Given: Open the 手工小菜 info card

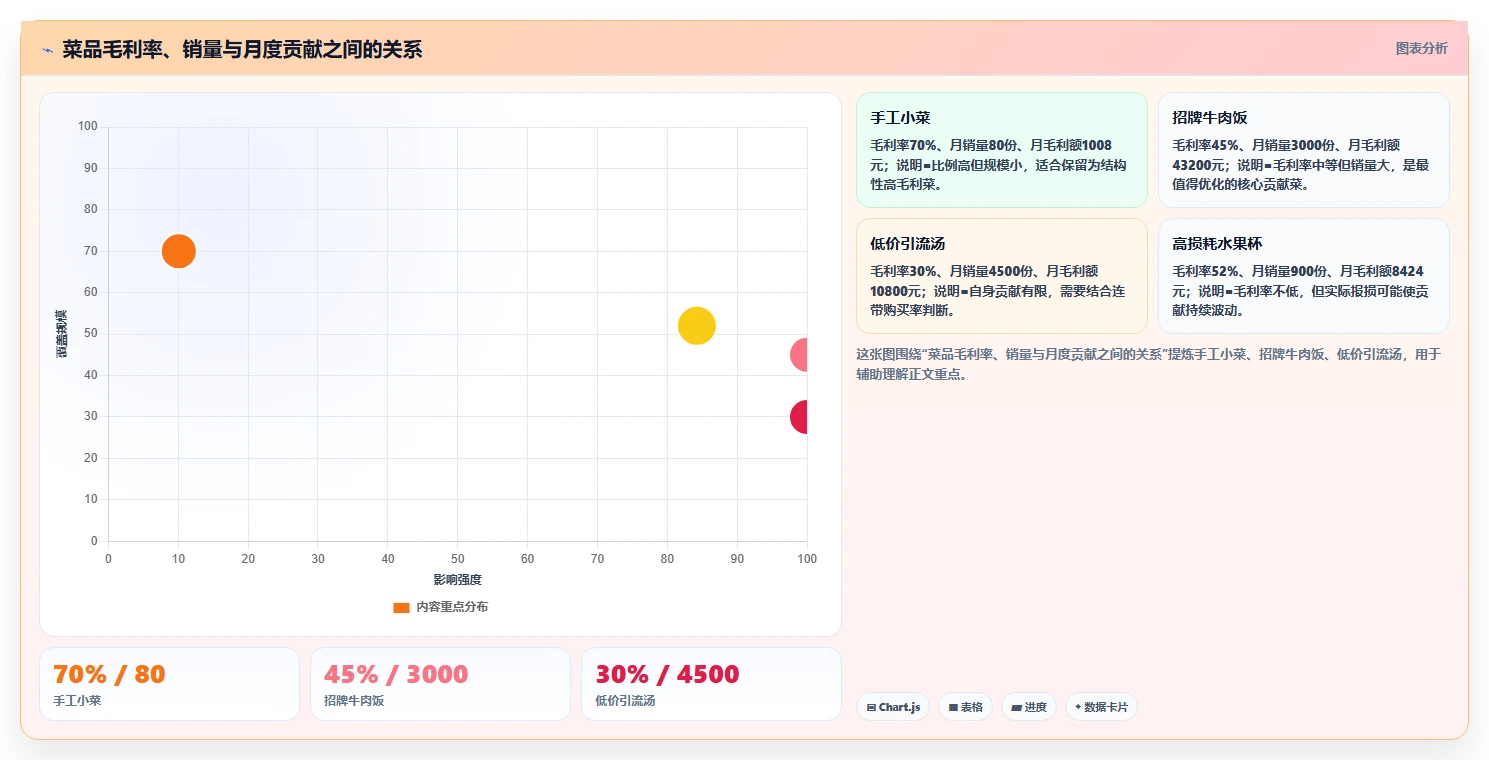Looking at the screenshot, I should click(1001, 150).
